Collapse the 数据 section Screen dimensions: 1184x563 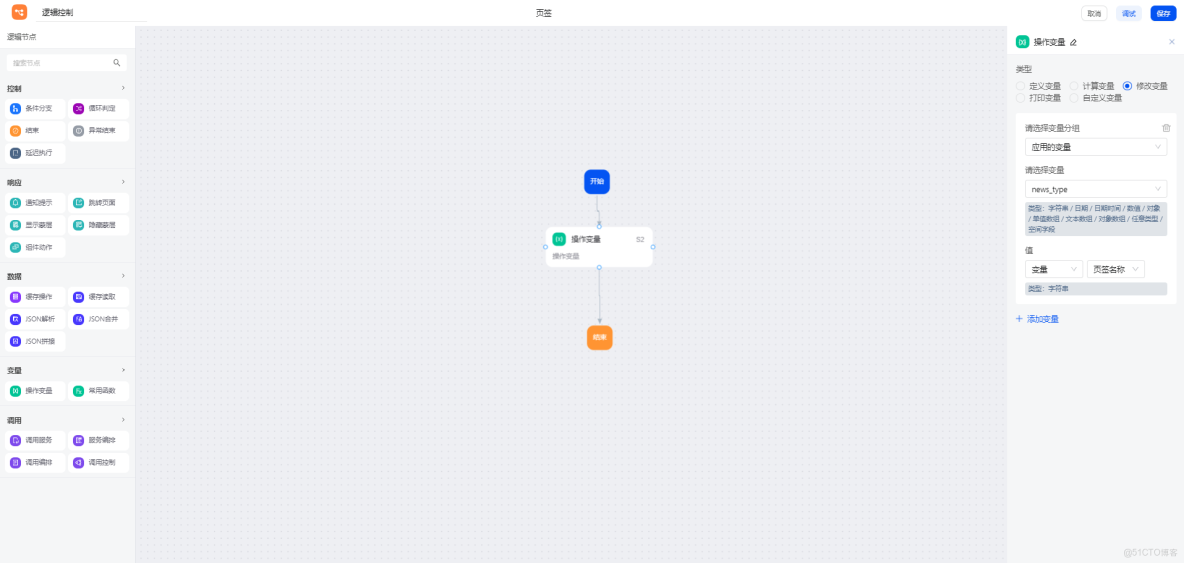123,276
